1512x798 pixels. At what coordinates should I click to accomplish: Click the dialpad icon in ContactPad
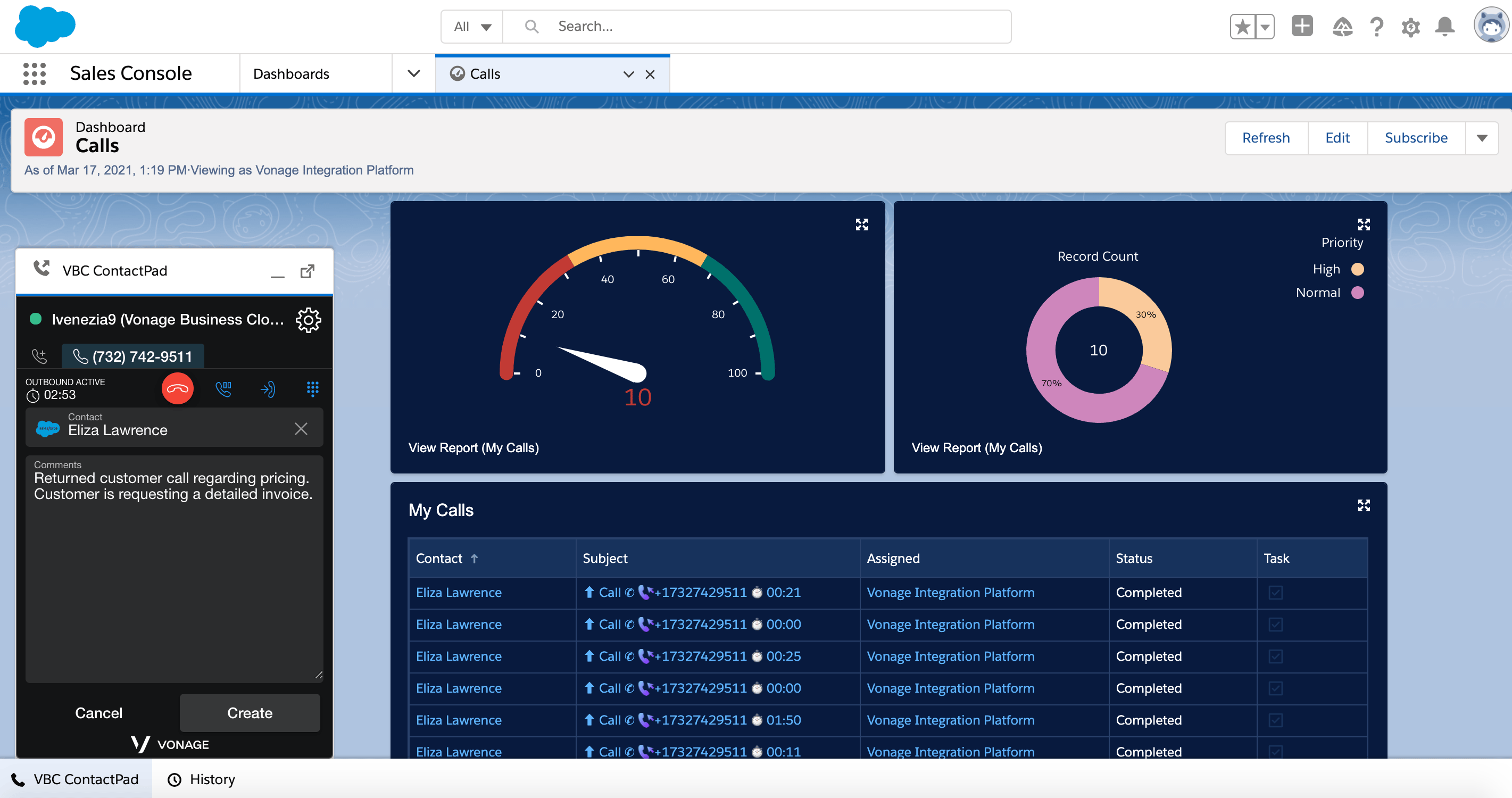click(314, 389)
